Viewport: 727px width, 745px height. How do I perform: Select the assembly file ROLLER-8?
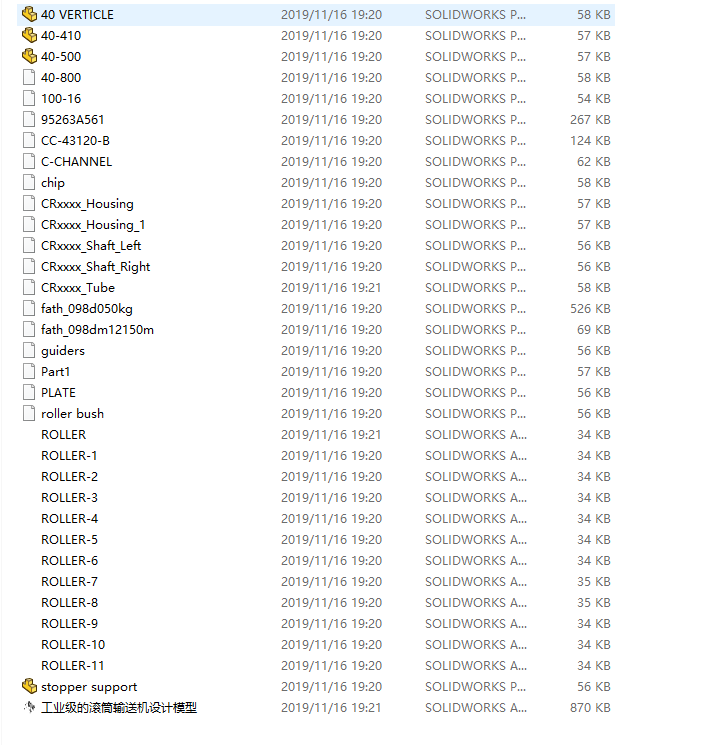[69, 602]
